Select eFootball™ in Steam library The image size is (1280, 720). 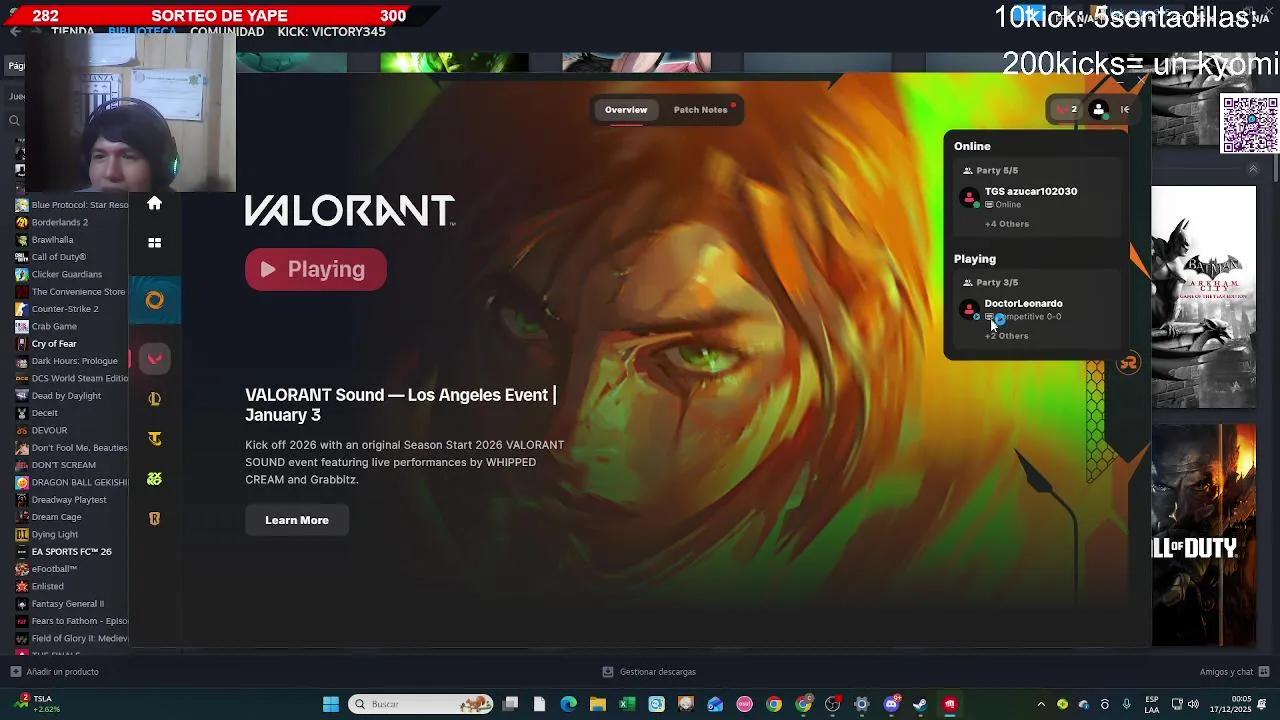pyautogui.click(x=54, y=569)
